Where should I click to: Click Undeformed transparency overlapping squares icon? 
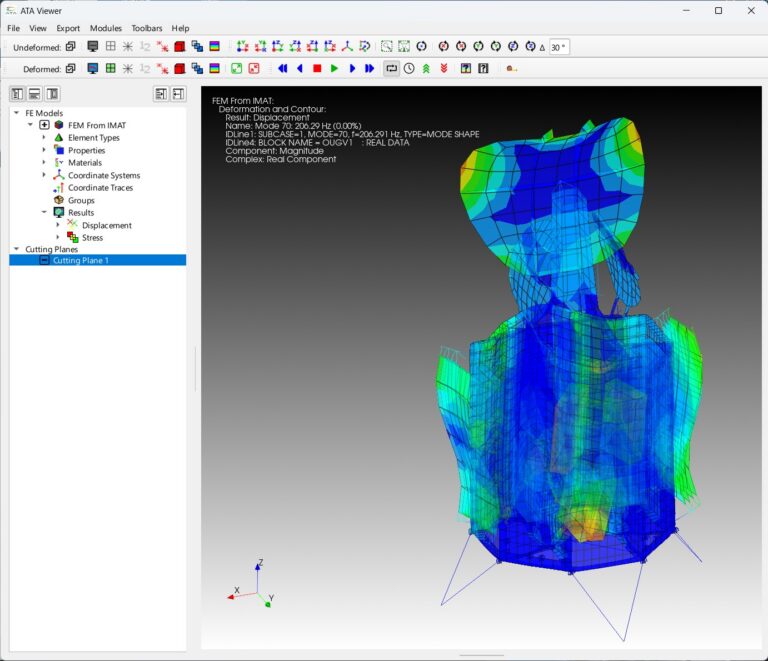197,47
